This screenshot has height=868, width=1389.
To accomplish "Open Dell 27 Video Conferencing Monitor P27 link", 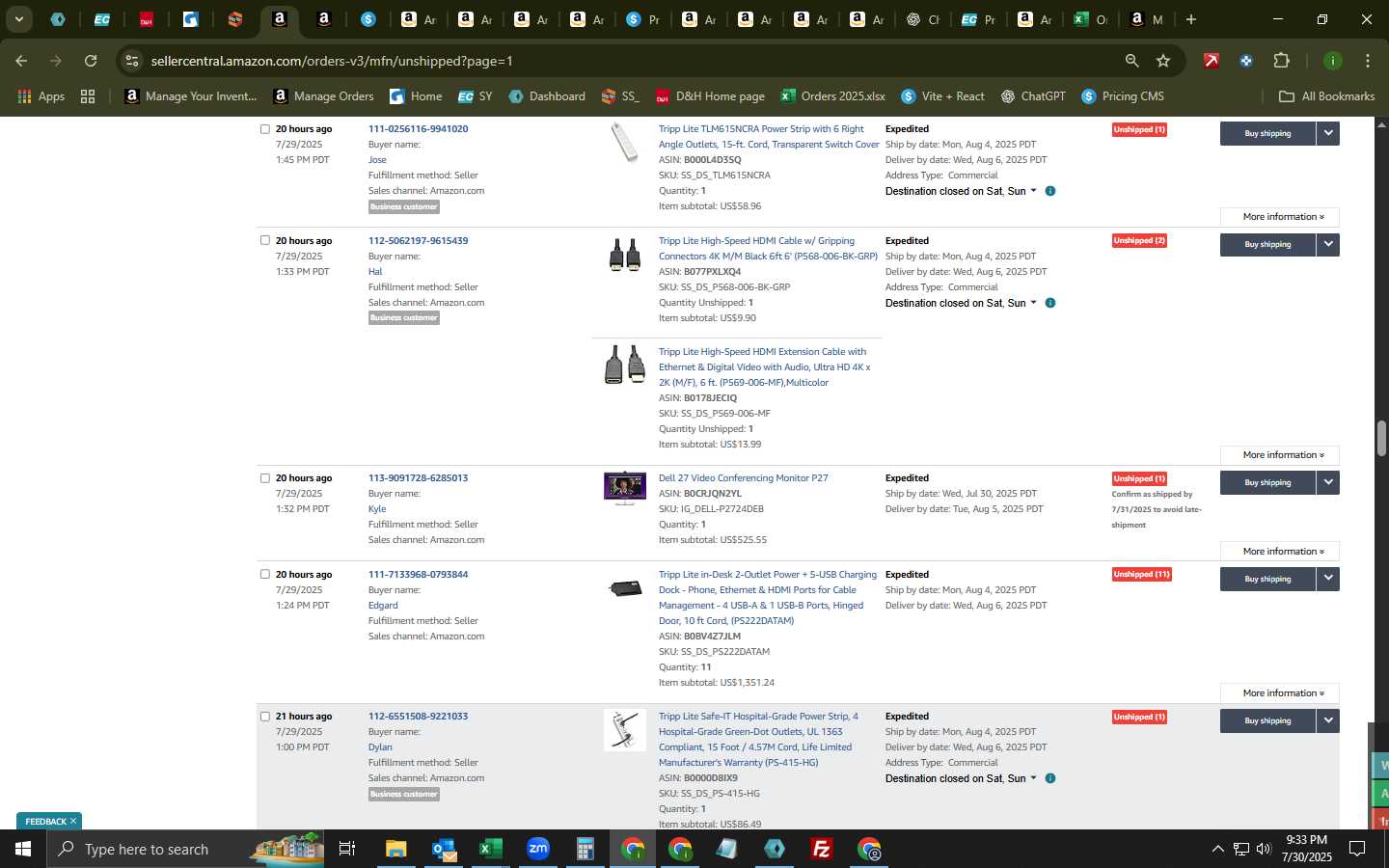I will 743,478.
